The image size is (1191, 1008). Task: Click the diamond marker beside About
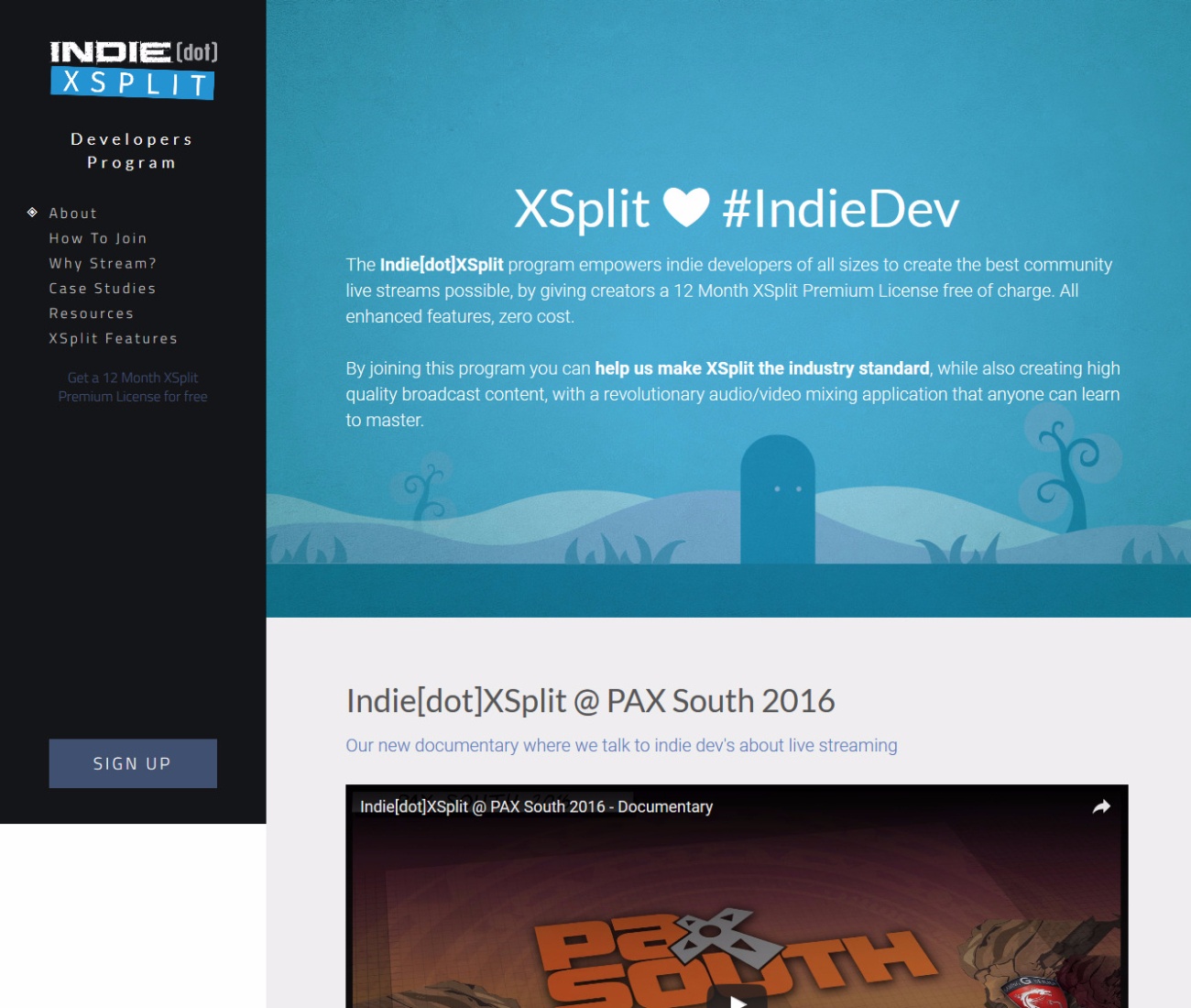pyautogui.click(x=32, y=213)
